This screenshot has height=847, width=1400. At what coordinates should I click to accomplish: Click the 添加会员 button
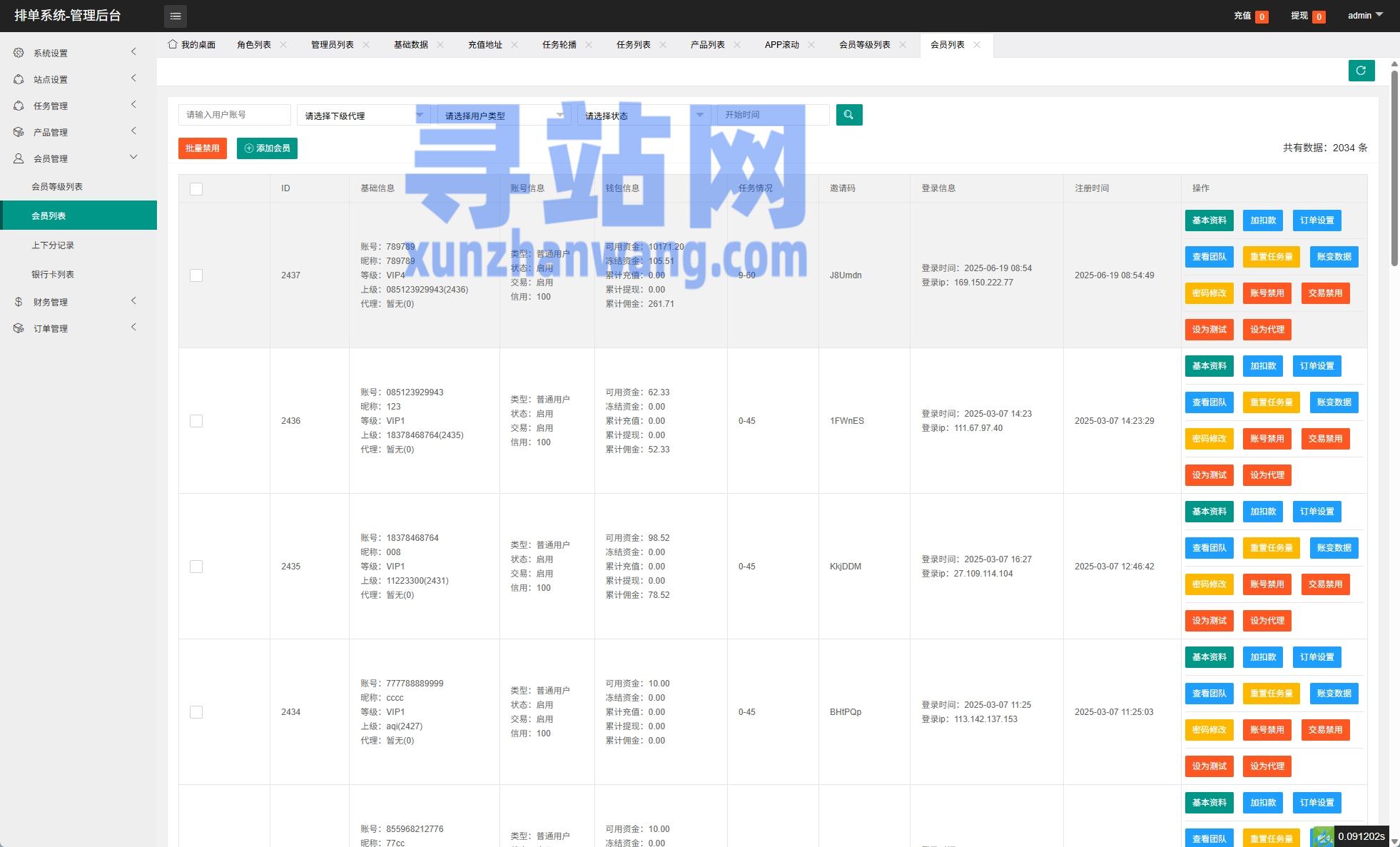(267, 148)
